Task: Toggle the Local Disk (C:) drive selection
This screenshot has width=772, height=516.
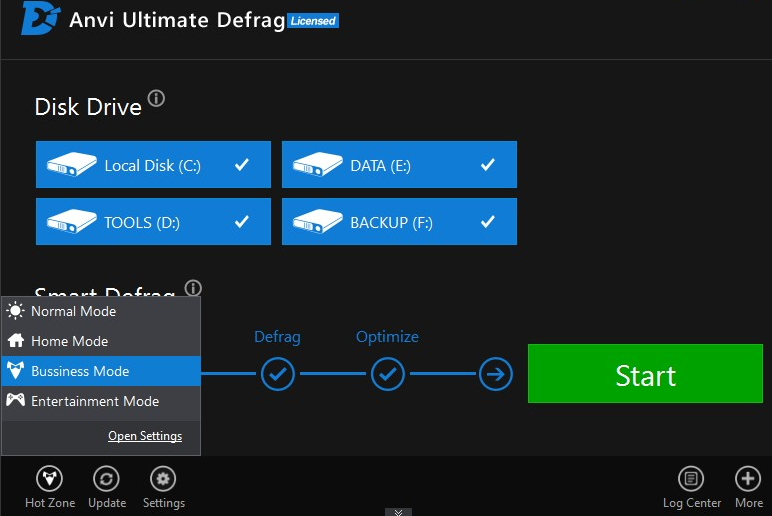Action: point(153,165)
